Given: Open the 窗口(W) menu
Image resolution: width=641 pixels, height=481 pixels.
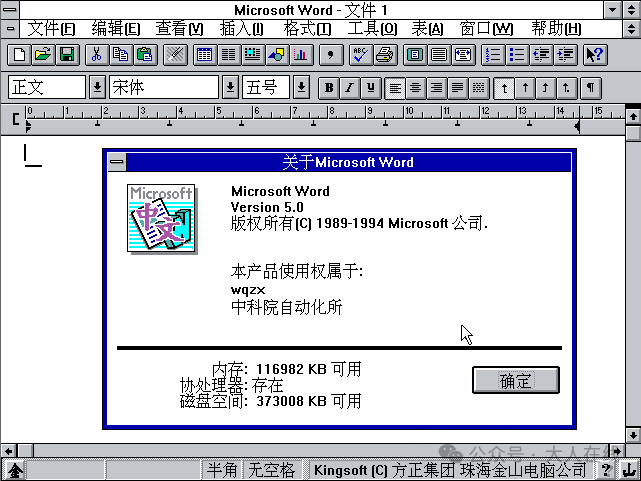Looking at the screenshot, I should (x=486, y=29).
